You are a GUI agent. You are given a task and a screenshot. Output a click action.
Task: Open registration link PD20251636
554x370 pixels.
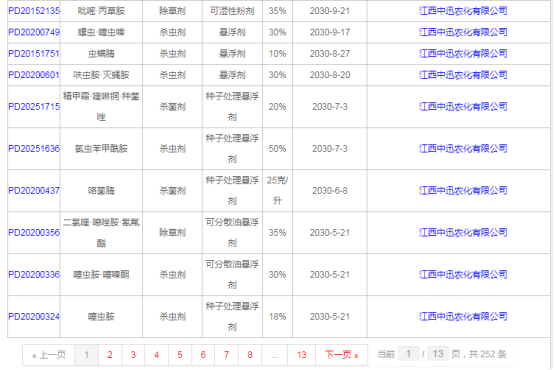(x=34, y=148)
